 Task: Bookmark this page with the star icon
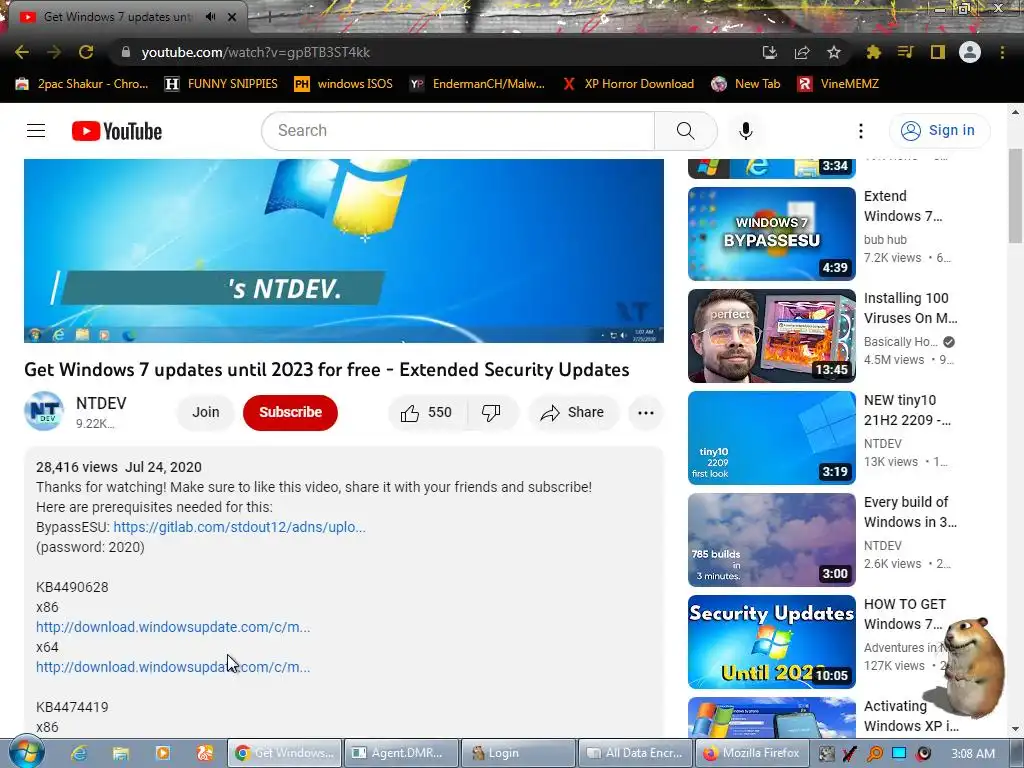(834, 52)
